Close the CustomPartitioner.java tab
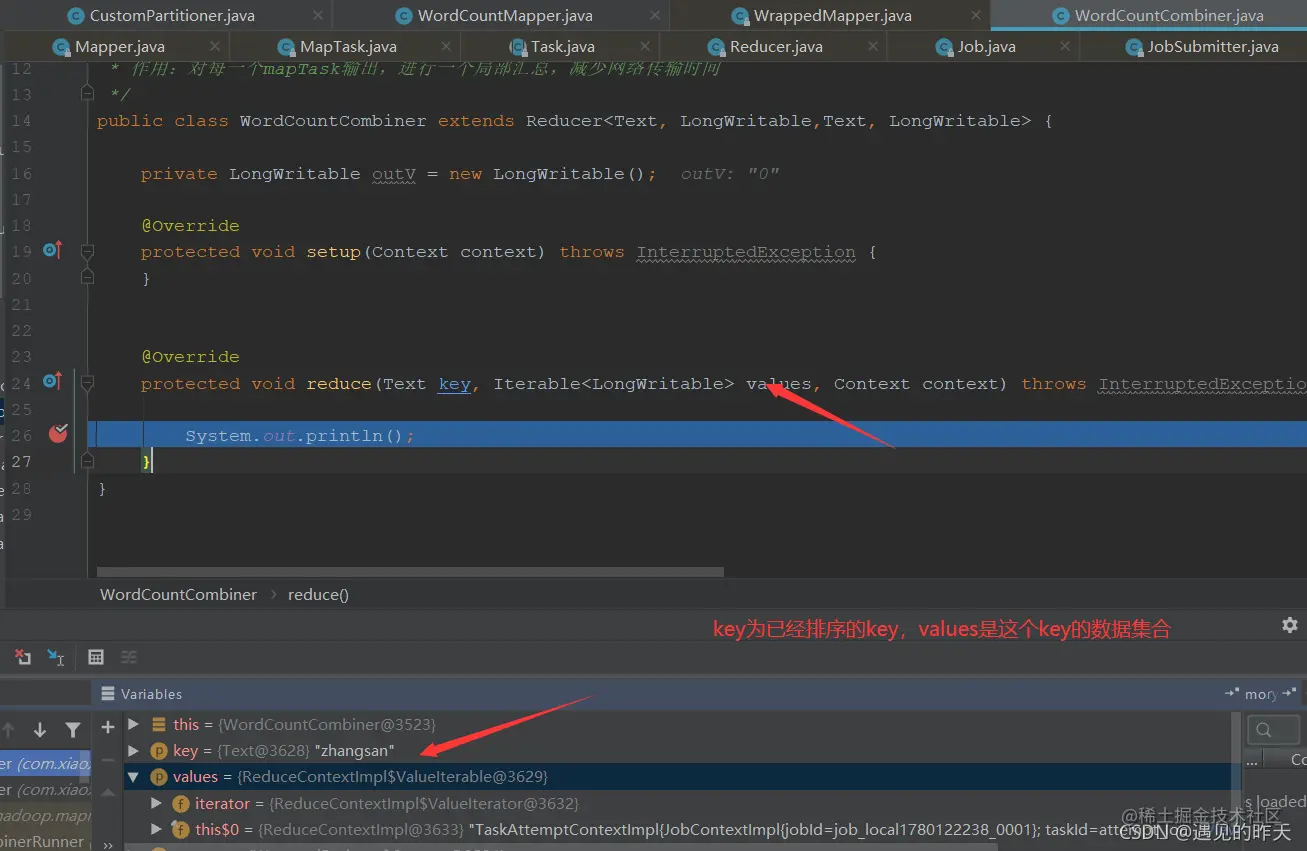Screen dimensions: 1307x851 click(318, 16)
